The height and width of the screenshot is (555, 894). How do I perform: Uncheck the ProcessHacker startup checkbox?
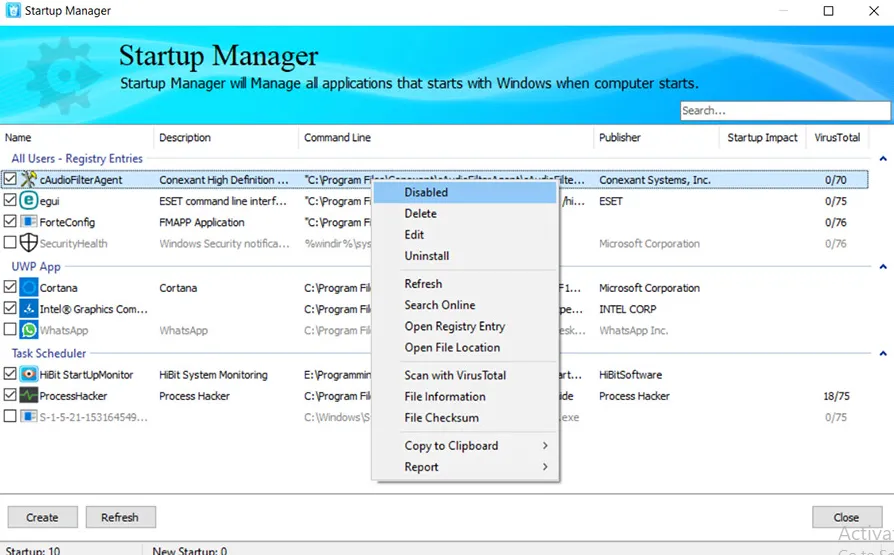click(10, 394)
